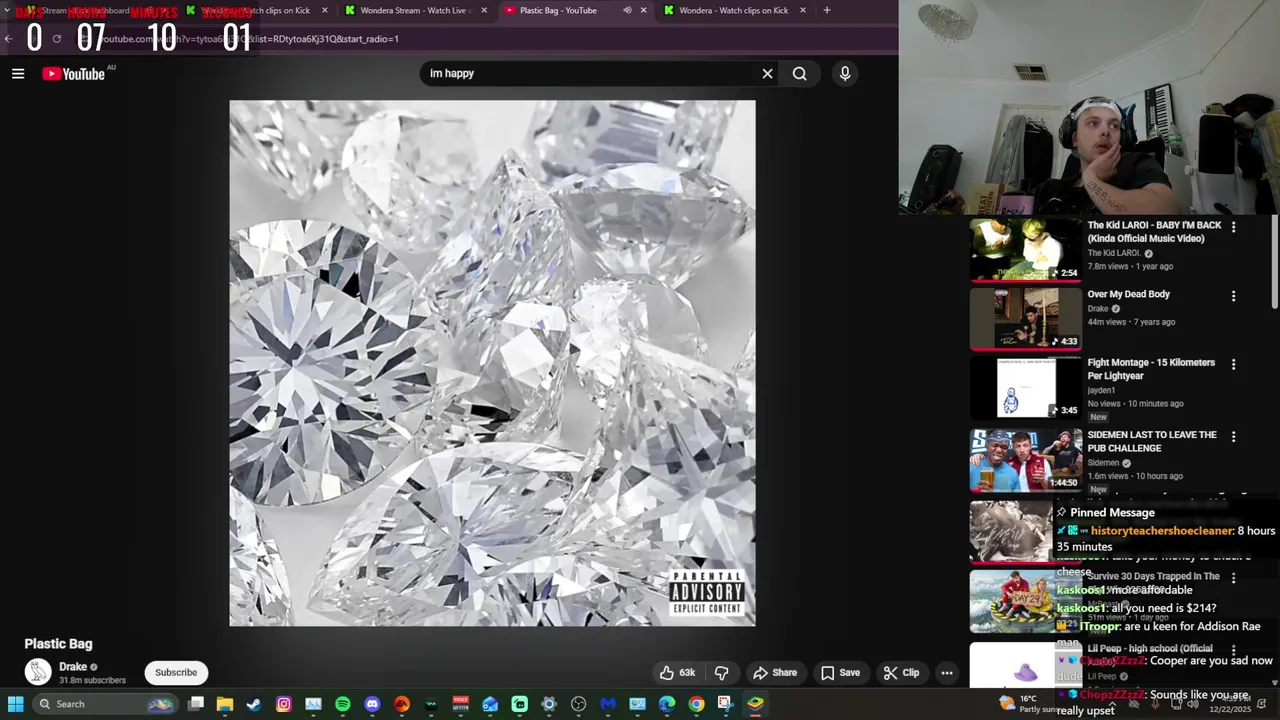
Task: Click the related videos scrollbar
Action: coord(1274,262)
